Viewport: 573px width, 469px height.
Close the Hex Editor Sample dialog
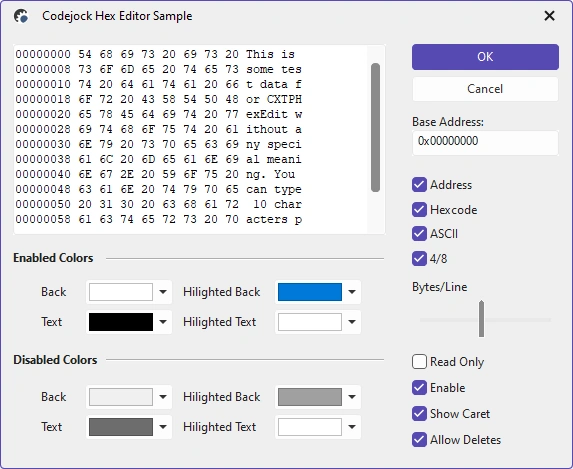(549, 16)
